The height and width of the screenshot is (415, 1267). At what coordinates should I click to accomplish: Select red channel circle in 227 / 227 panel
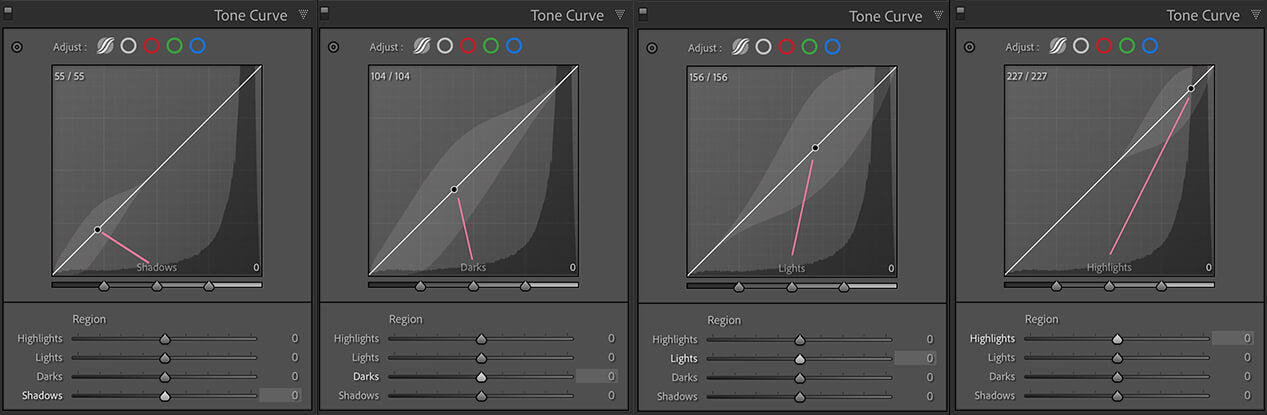point(1104,46)
